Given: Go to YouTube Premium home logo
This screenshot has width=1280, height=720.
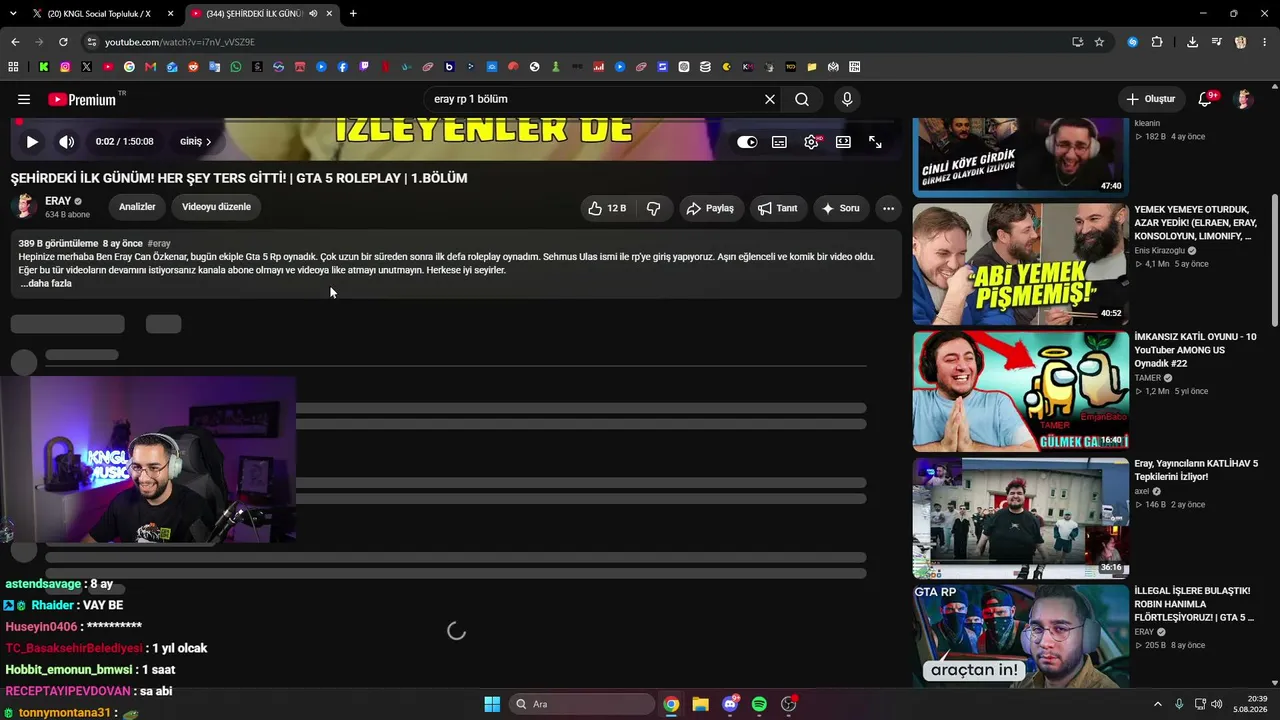Looking at the screenshot, I should coord(83,99).
